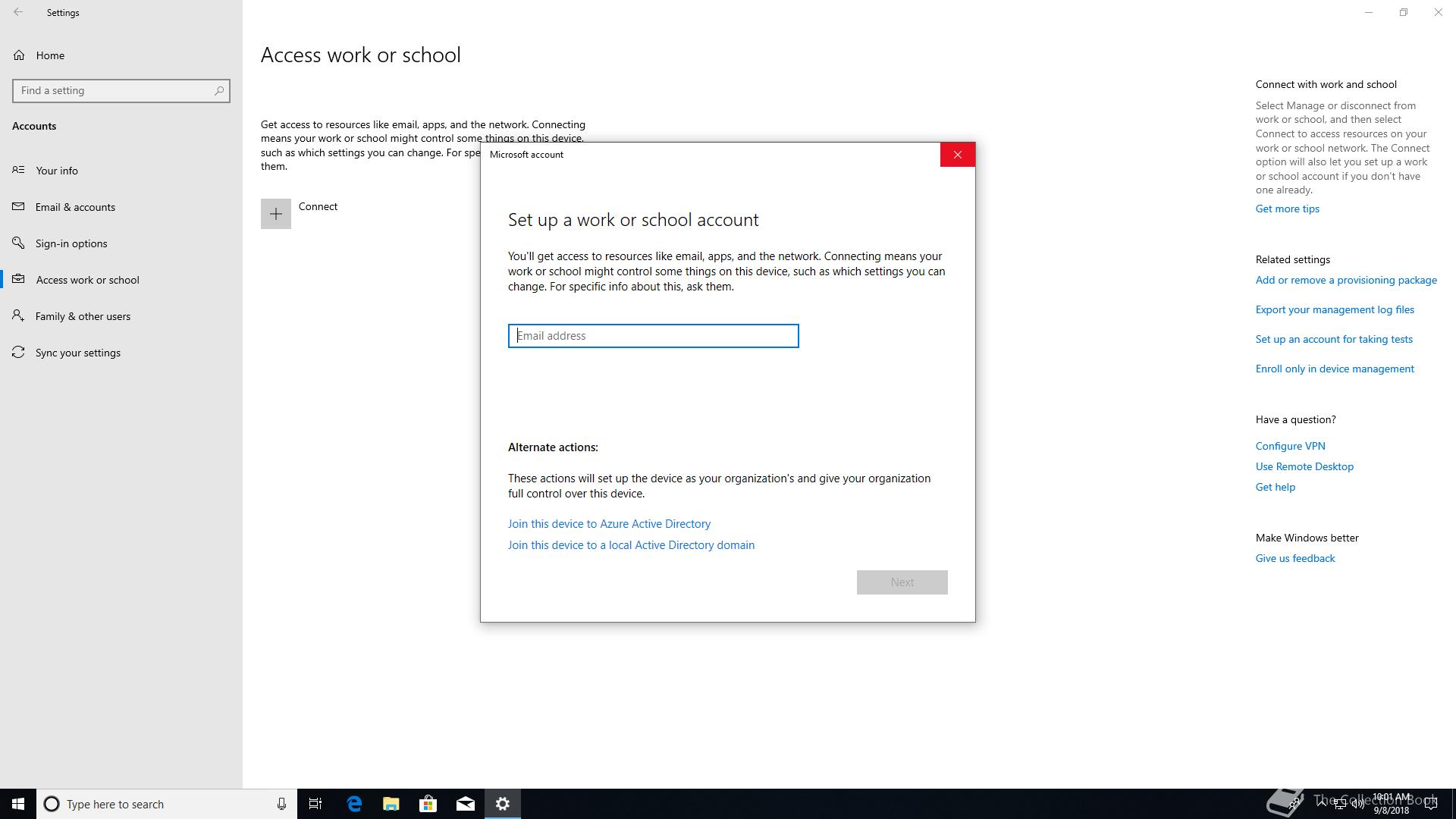Click the Sync your settings icon
The height and width of the screenshot is (819, 1456).
click(19, 353)
